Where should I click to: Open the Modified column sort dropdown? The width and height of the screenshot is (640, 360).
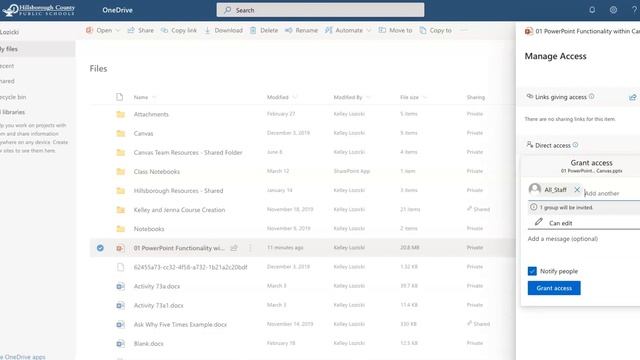(295, 97)
